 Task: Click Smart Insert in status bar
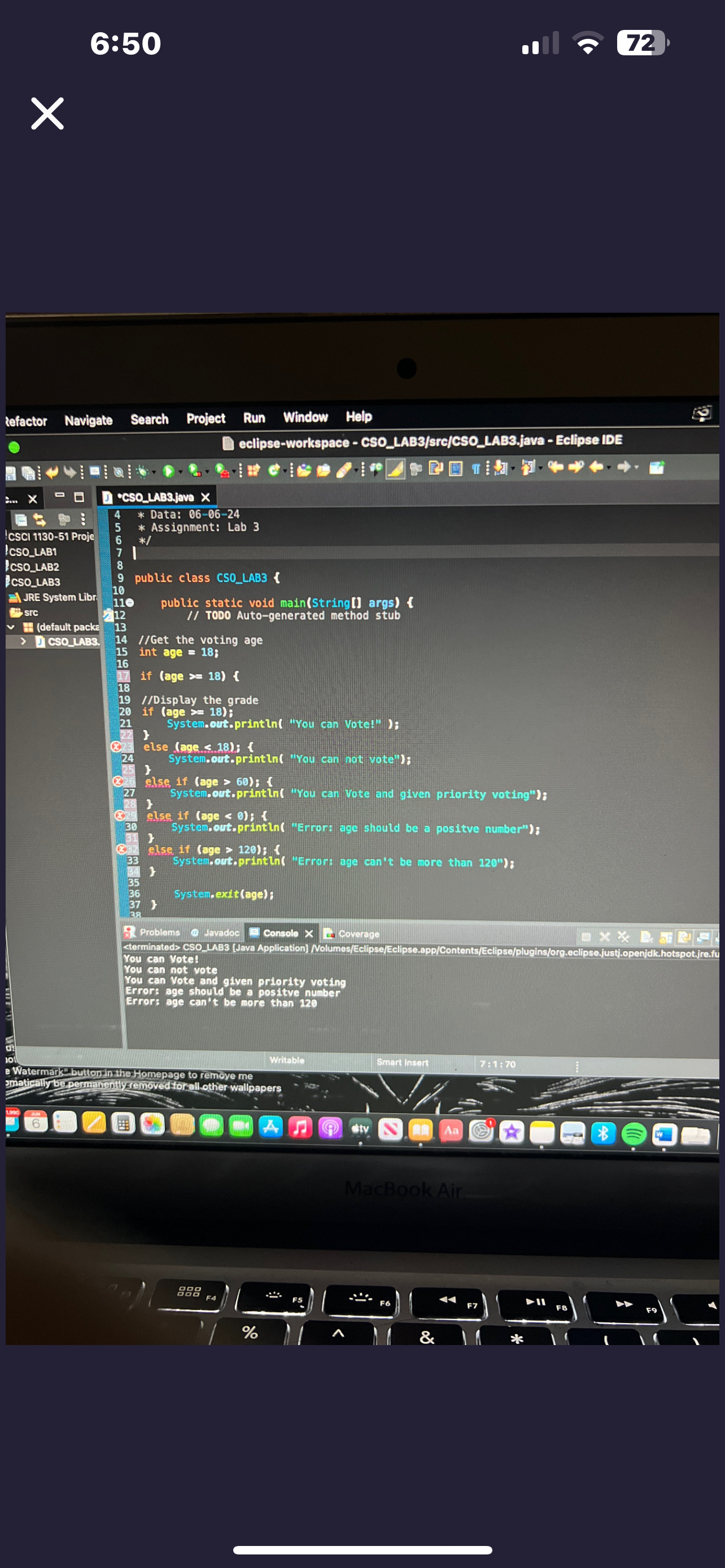pos(403,1062)
